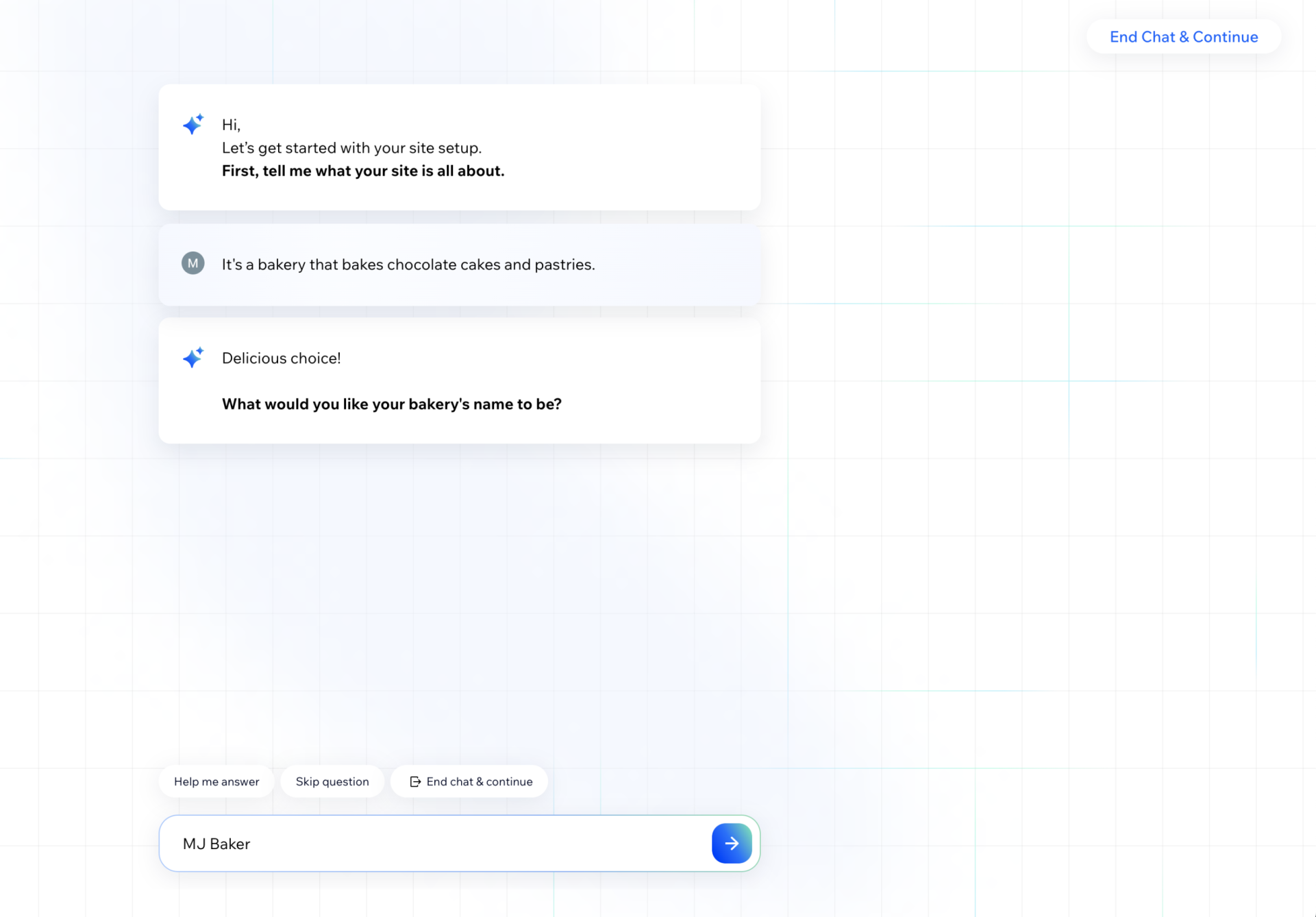The width and height of the screenshot is (1316, 917).
Task: Click the send arrow button
Action: pyautogui.click(x=731, y=843)
